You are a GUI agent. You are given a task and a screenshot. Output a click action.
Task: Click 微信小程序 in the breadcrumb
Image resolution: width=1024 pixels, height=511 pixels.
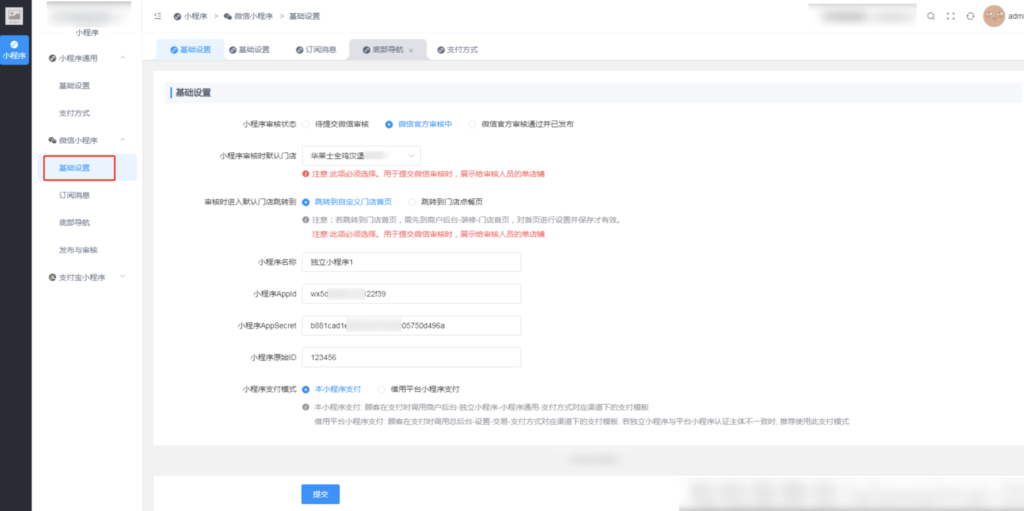coord(253,16)
